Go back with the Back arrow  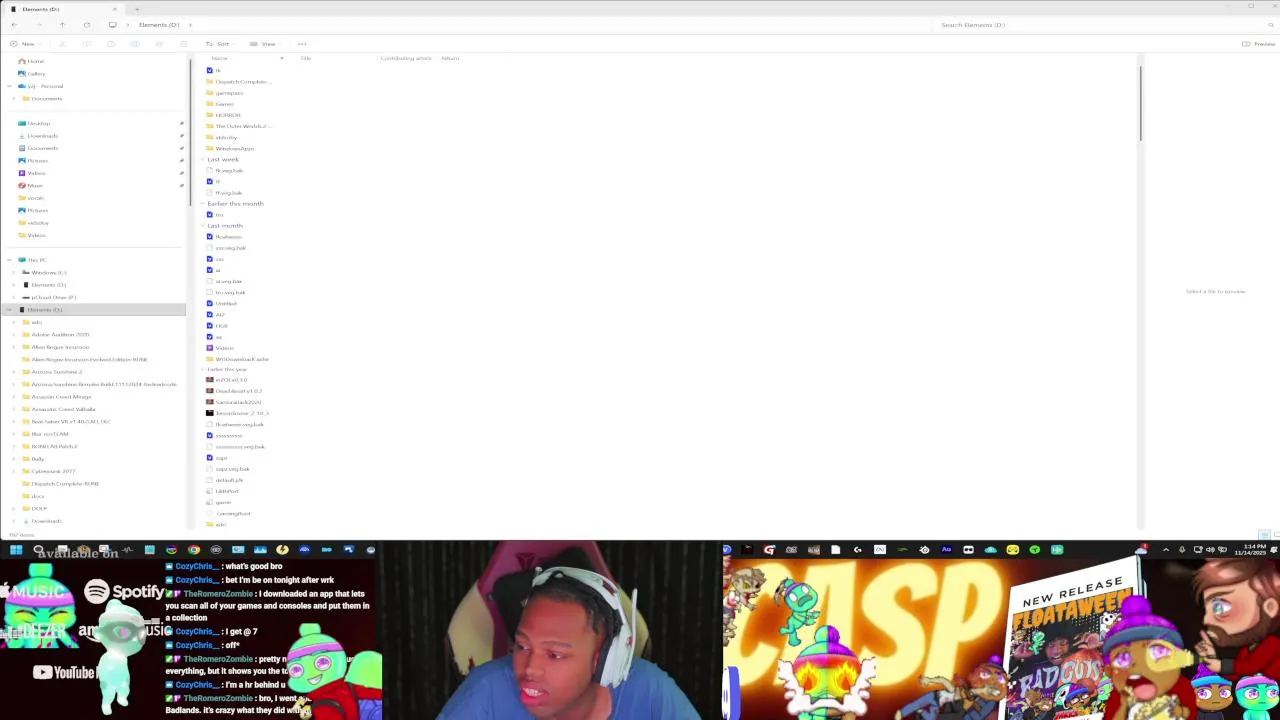14,25
